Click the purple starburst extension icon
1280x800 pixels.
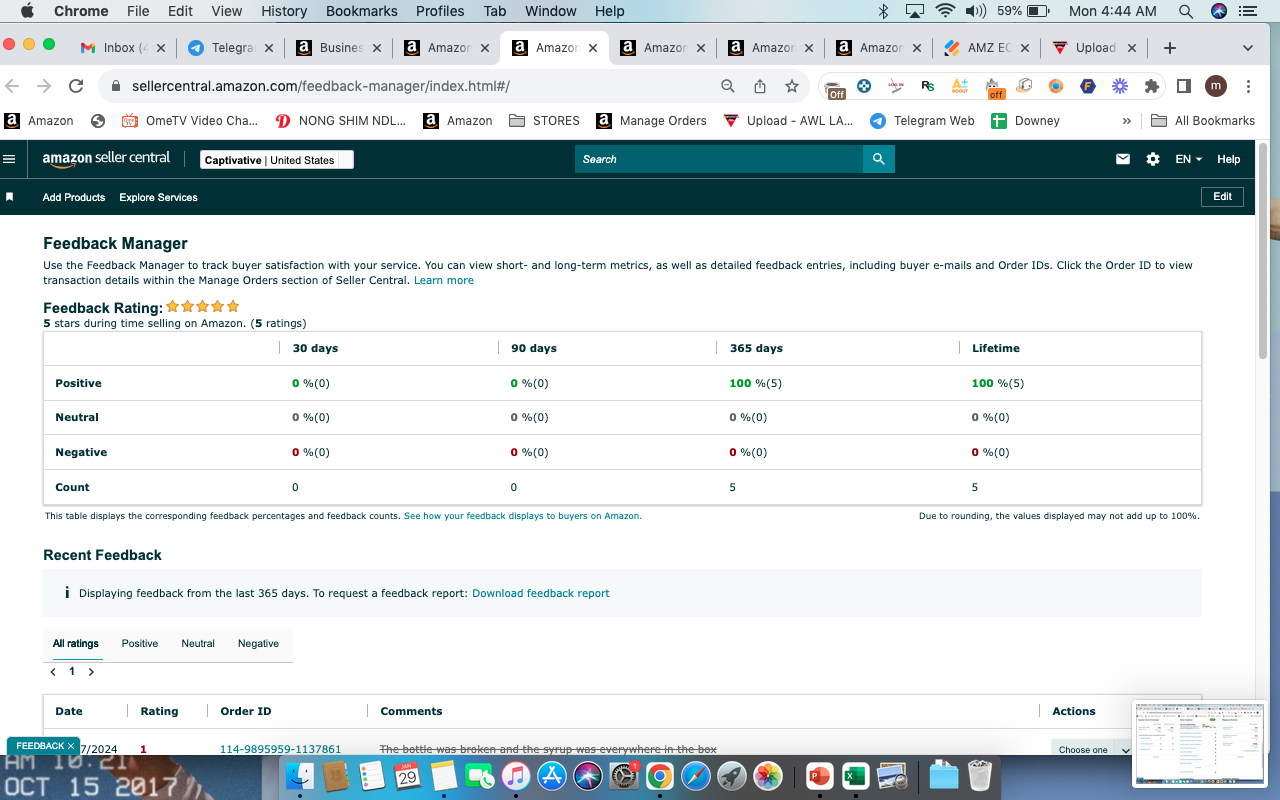pos(1120,86)
